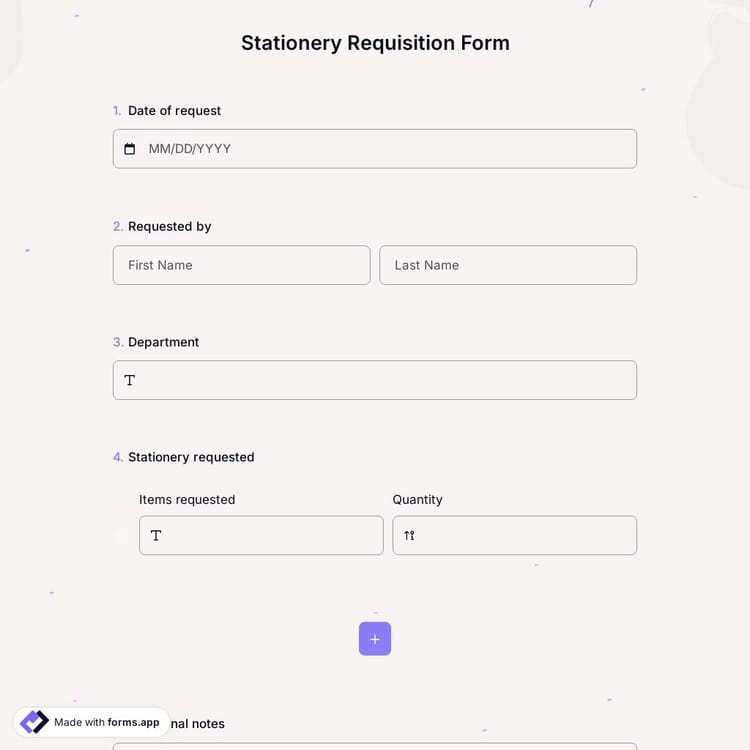Click the text icon in the Items requested field
Image resolution: width=750 pixels, height=750 pixels.
pos(156,536)
